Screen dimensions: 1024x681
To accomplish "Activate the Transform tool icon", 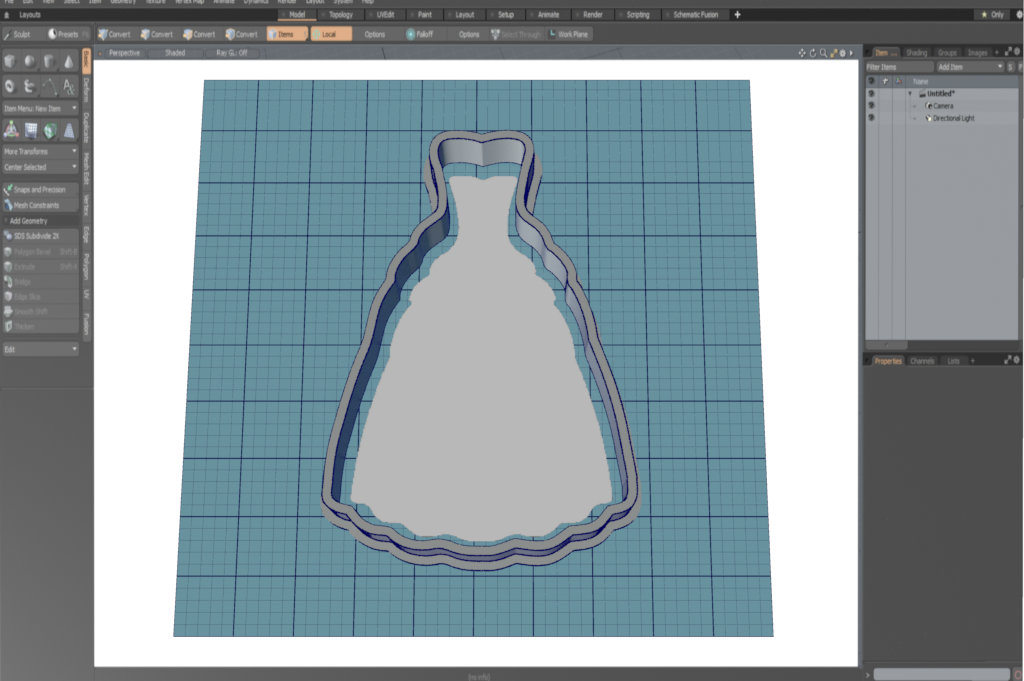I will 10,129.
